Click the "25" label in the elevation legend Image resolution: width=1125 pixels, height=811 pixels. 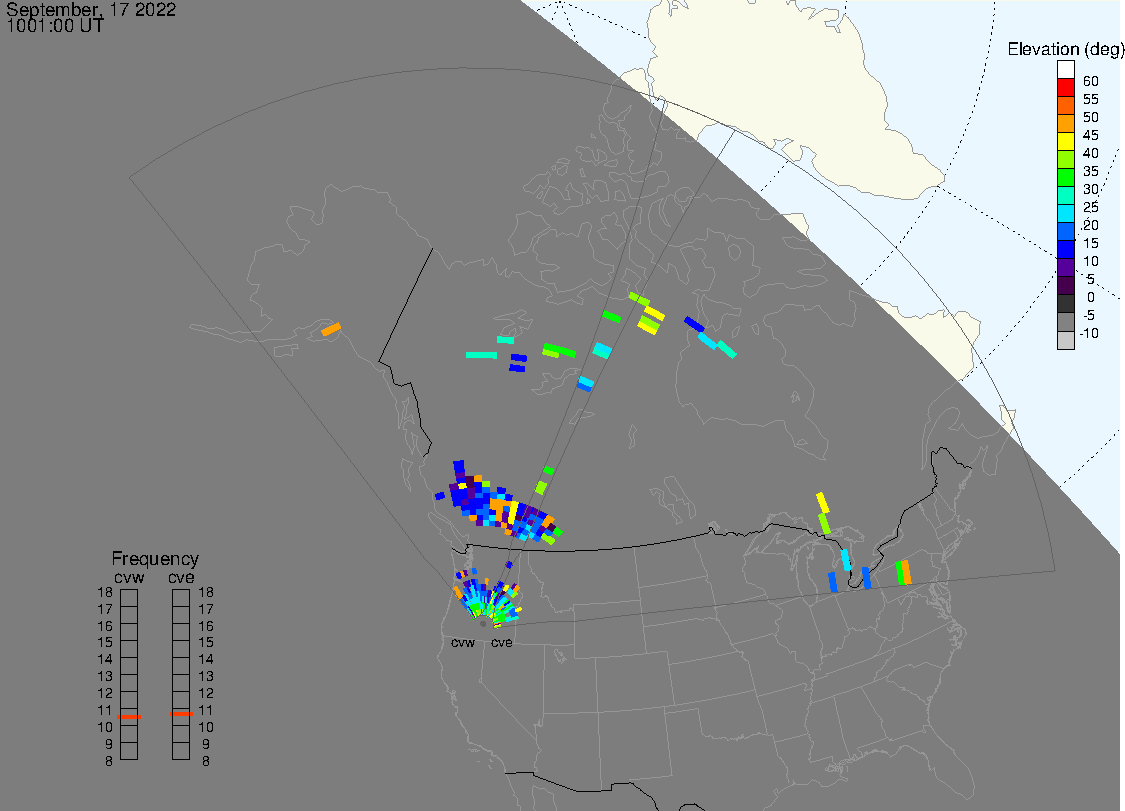pyautogui.click(x=1091, y=207)
